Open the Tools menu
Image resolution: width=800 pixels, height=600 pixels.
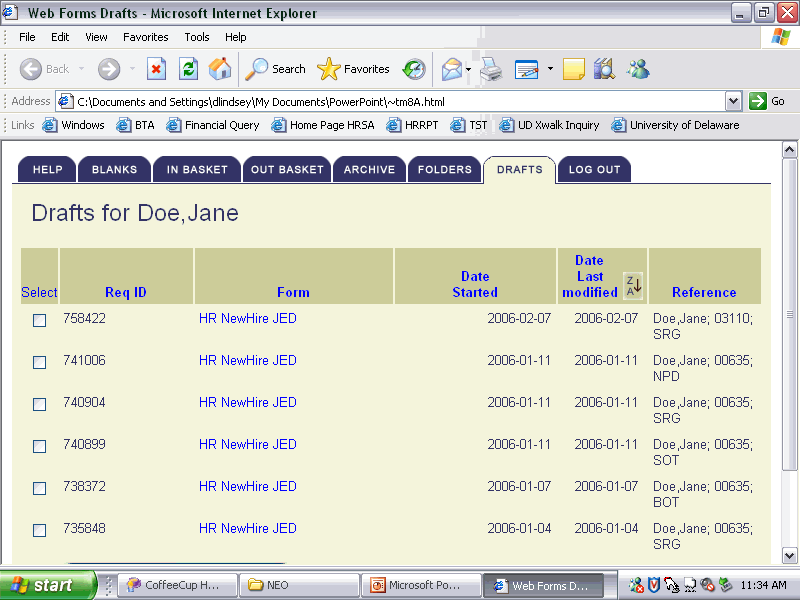(x=197, y=37)
